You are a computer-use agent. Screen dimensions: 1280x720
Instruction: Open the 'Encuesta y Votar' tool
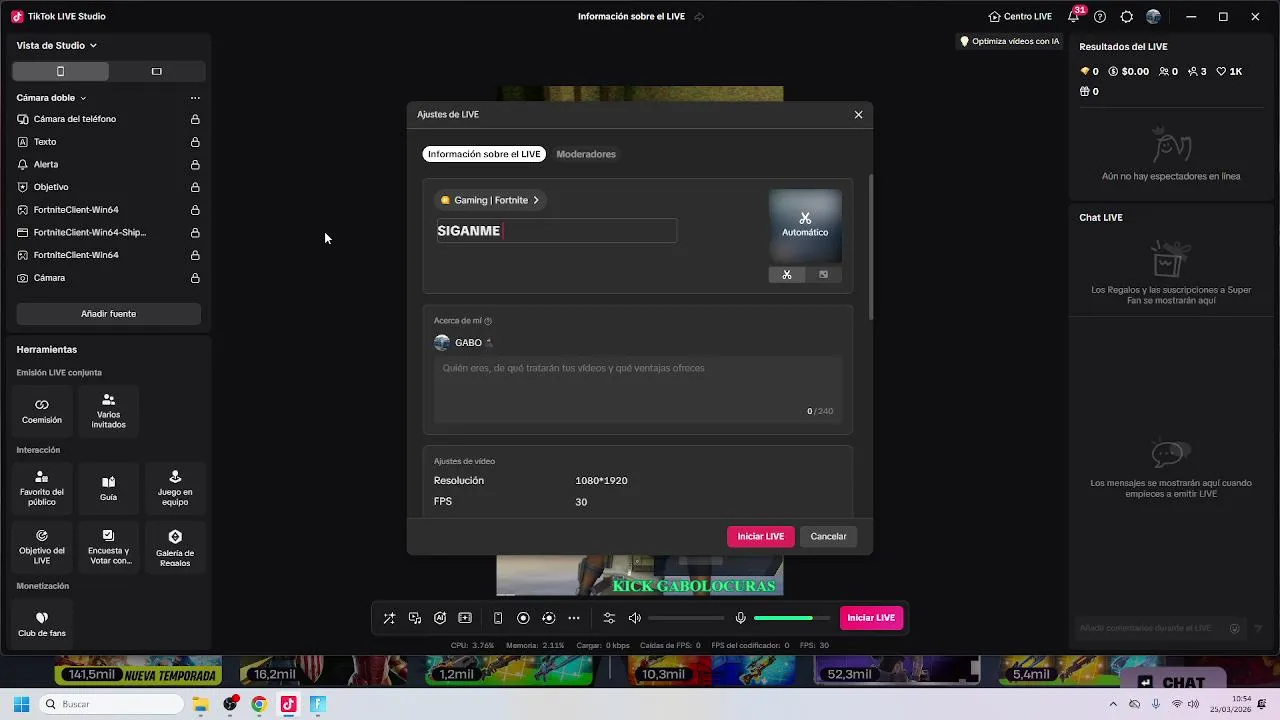pos(108,547)
